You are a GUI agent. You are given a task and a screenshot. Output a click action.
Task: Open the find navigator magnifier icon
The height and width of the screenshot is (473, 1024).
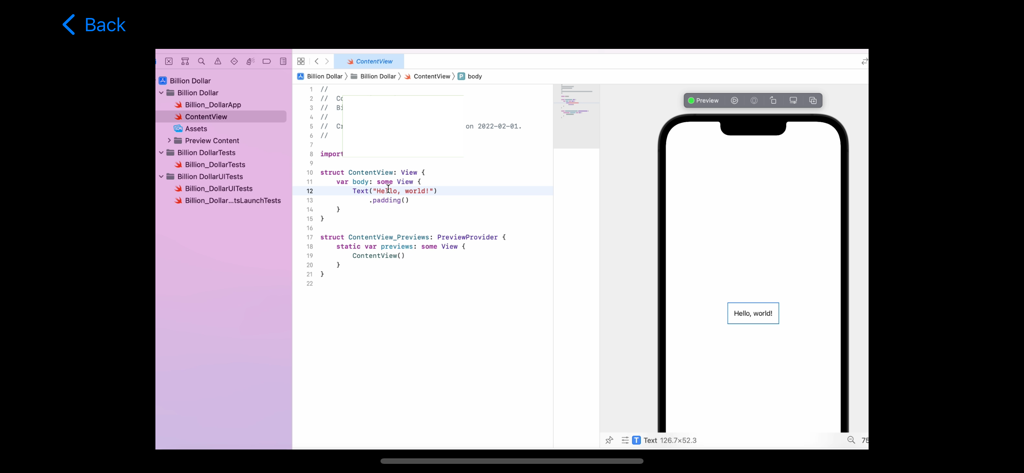pos(201,61)
